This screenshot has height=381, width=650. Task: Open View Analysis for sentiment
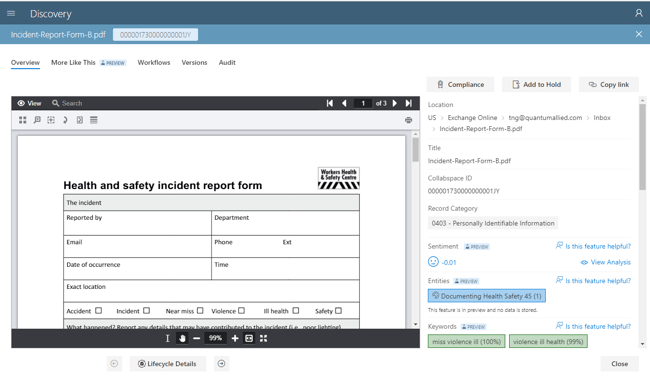pyautogui.click(x=606, y=262)
